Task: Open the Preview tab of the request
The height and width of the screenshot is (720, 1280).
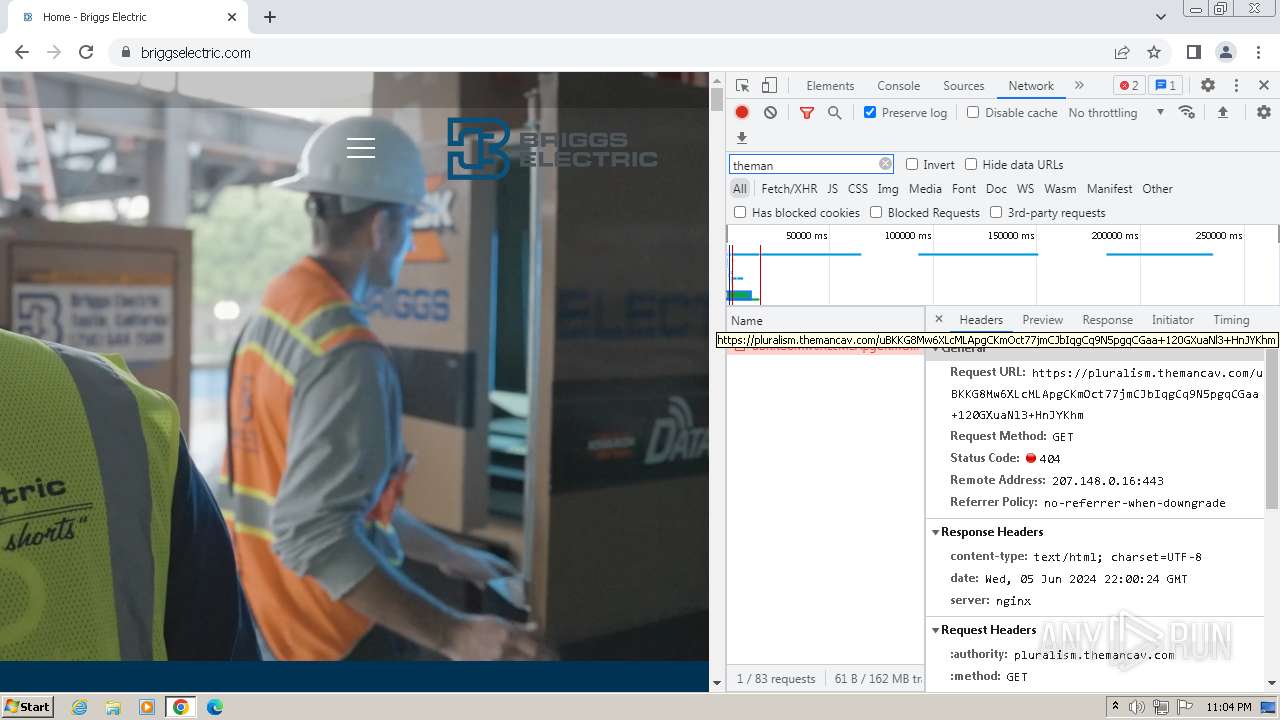Action: coord(1042,319)
